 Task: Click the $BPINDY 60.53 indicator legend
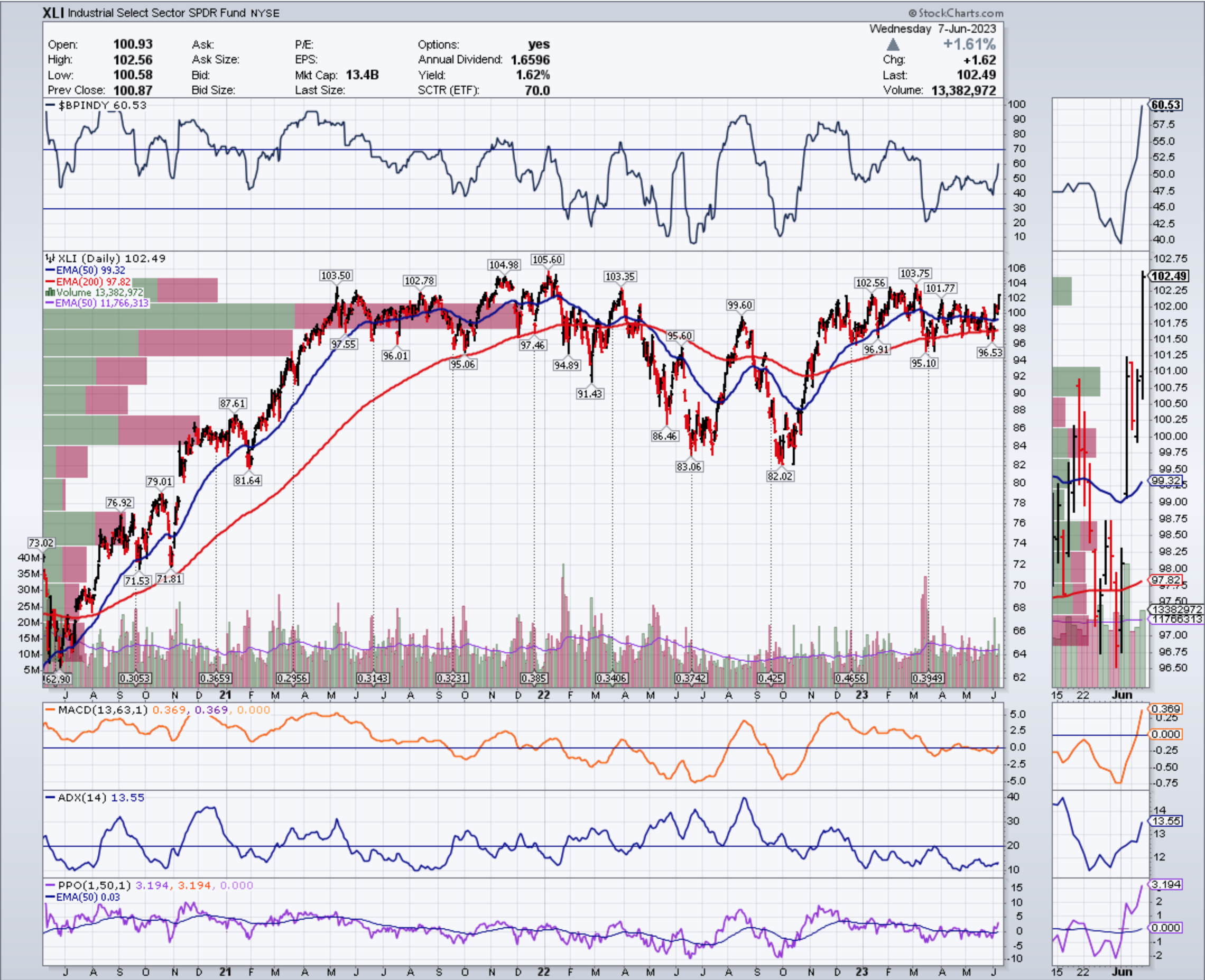(x=96, y=105)
